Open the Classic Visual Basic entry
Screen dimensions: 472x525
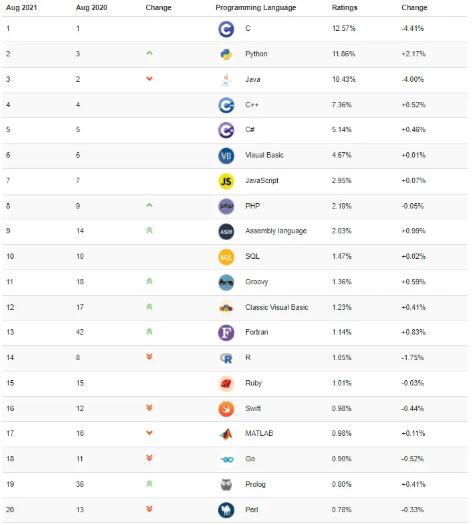coord(277,307)
